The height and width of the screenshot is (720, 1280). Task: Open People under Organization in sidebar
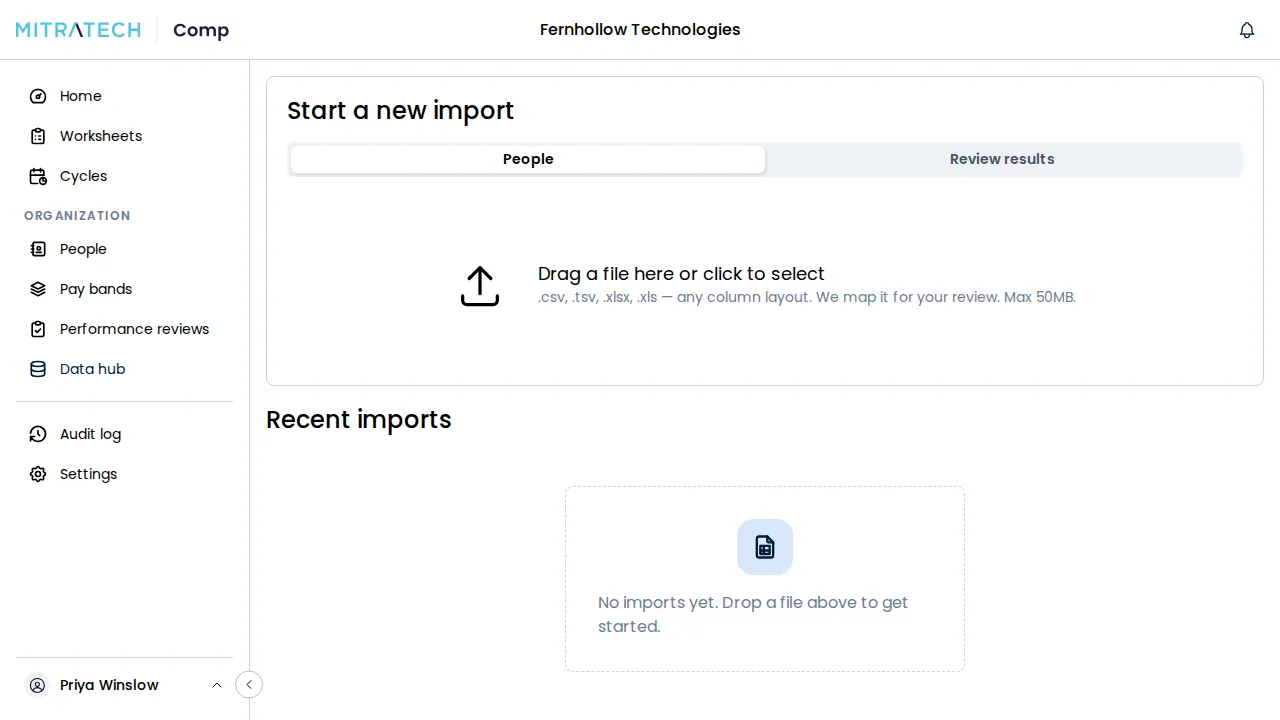(x=83, y=249)
